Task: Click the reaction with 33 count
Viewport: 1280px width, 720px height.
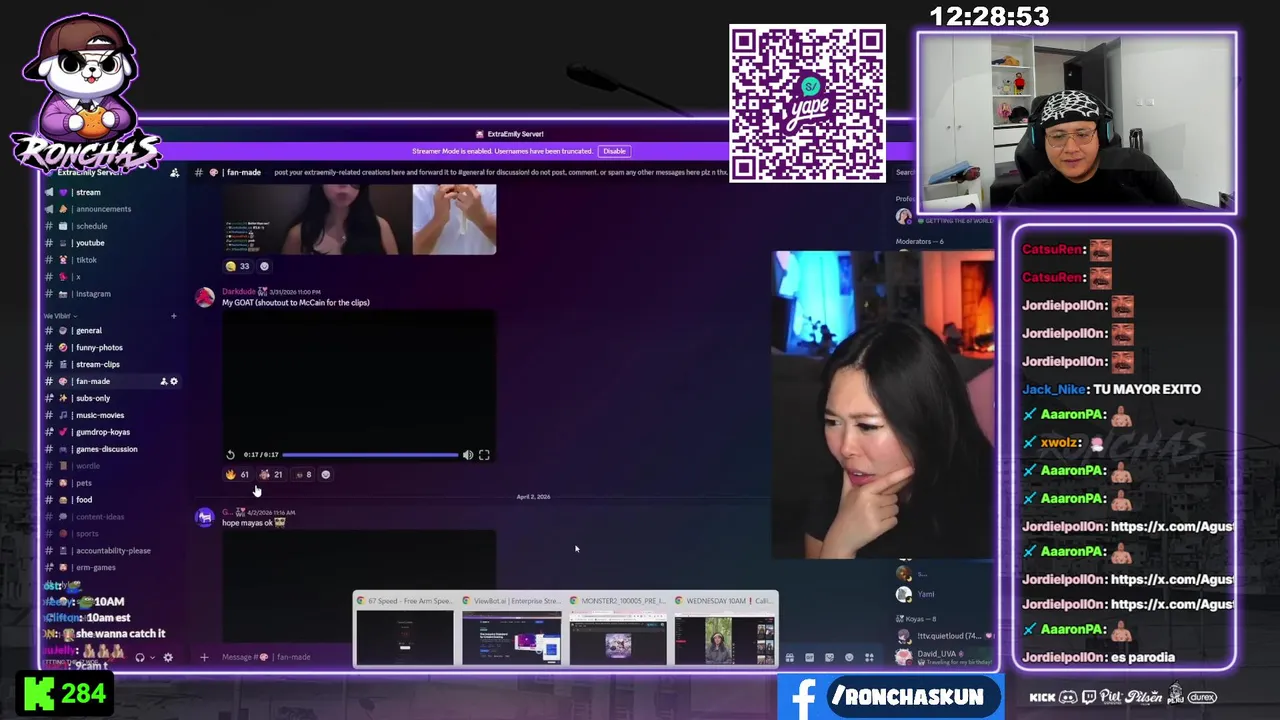Action: [238, 266]
